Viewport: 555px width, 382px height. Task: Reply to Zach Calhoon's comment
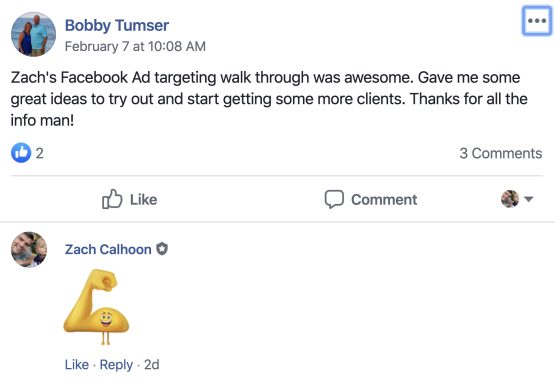116,365
